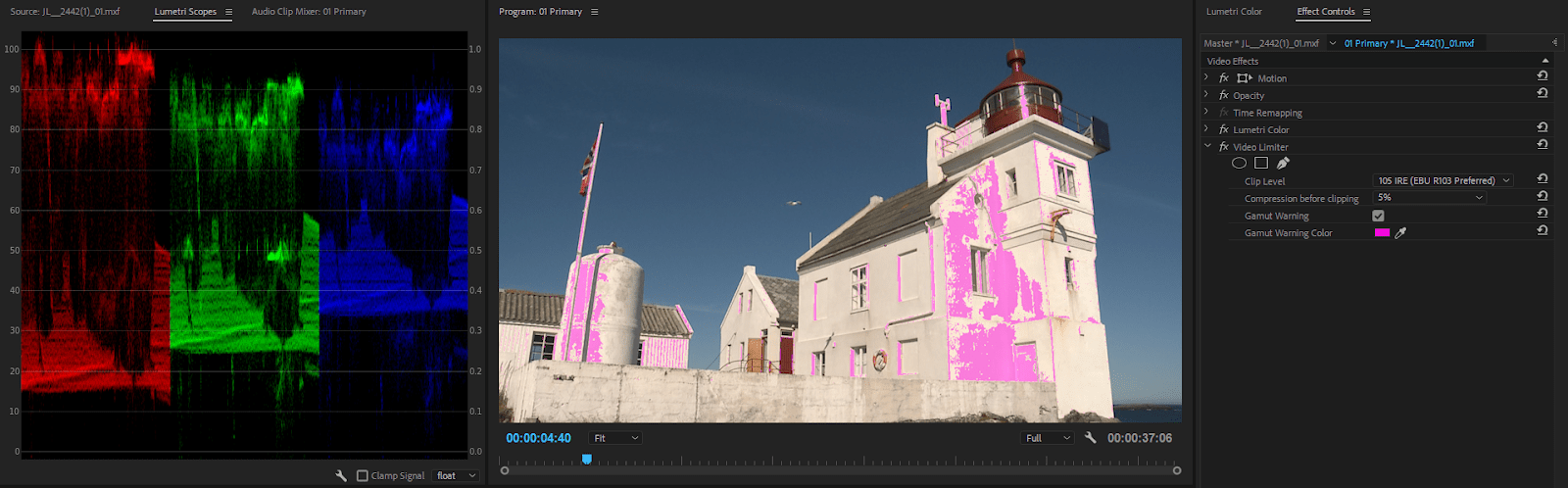Screen dimensions: 1568x488
Task: Click the current timecode 00:00:04:40
Action: point(538,438)
